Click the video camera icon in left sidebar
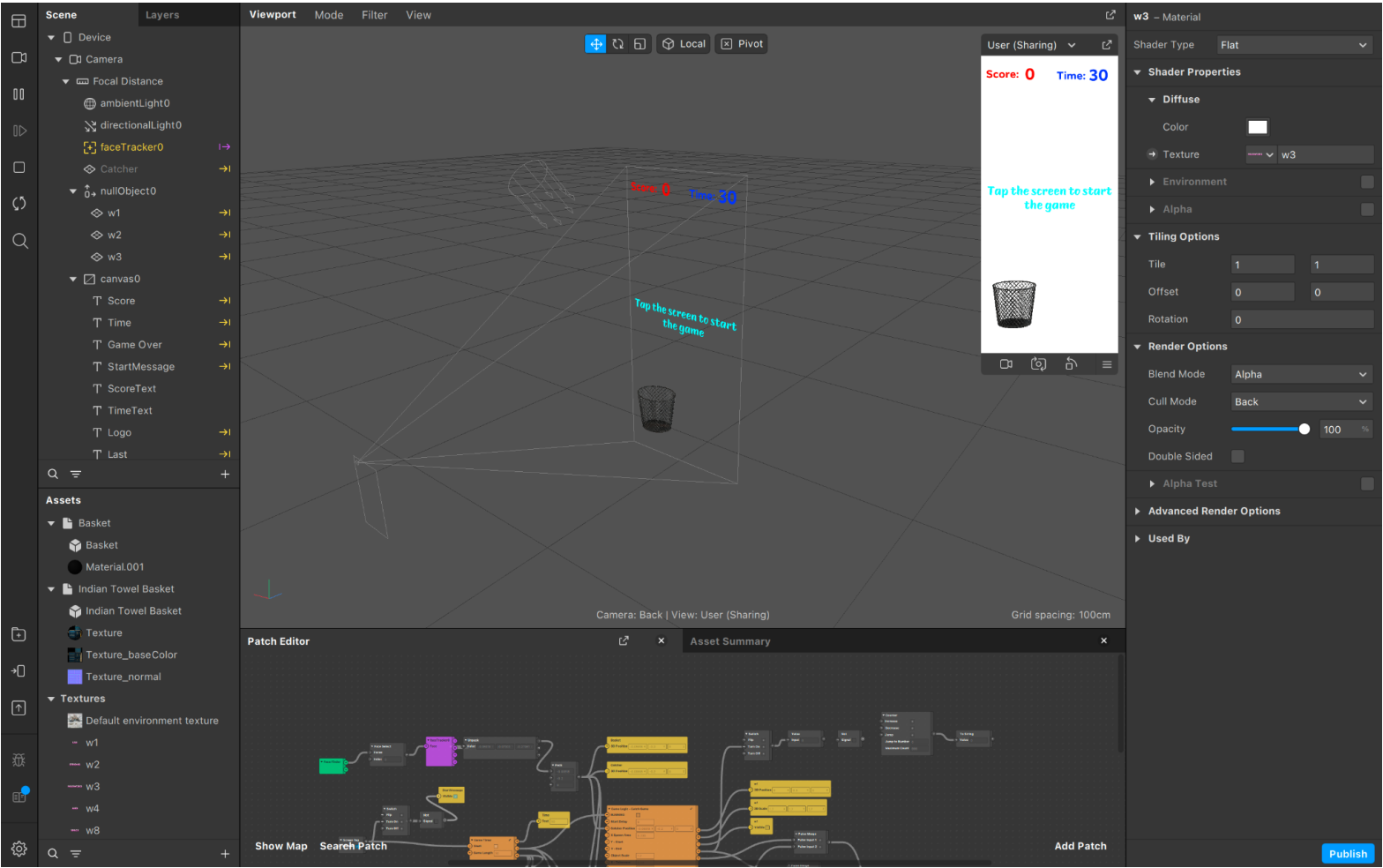Screen dimensions: 1383x868 [19, 57]
